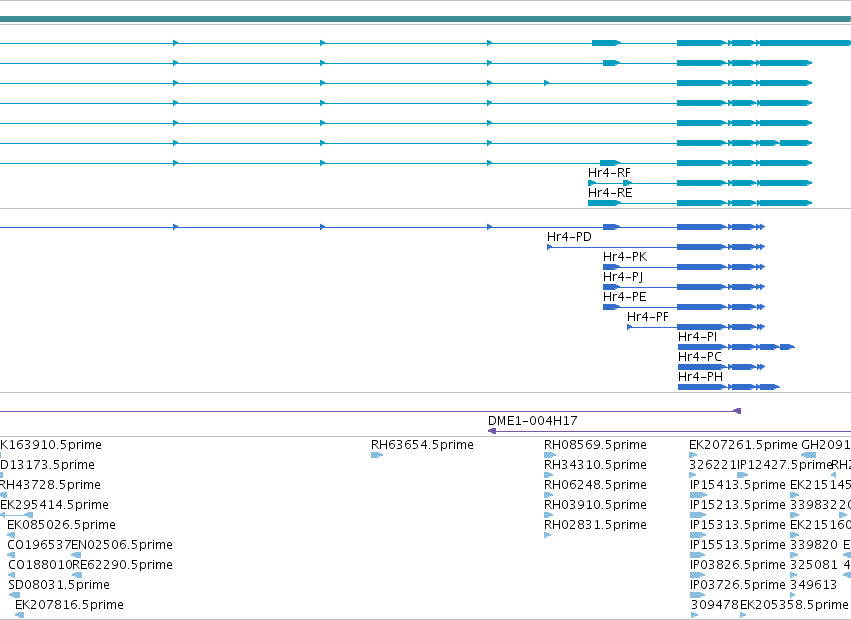Select the CO196537 EST label
Viewport: 851px width, 620px height.
(x=39, y=545)
